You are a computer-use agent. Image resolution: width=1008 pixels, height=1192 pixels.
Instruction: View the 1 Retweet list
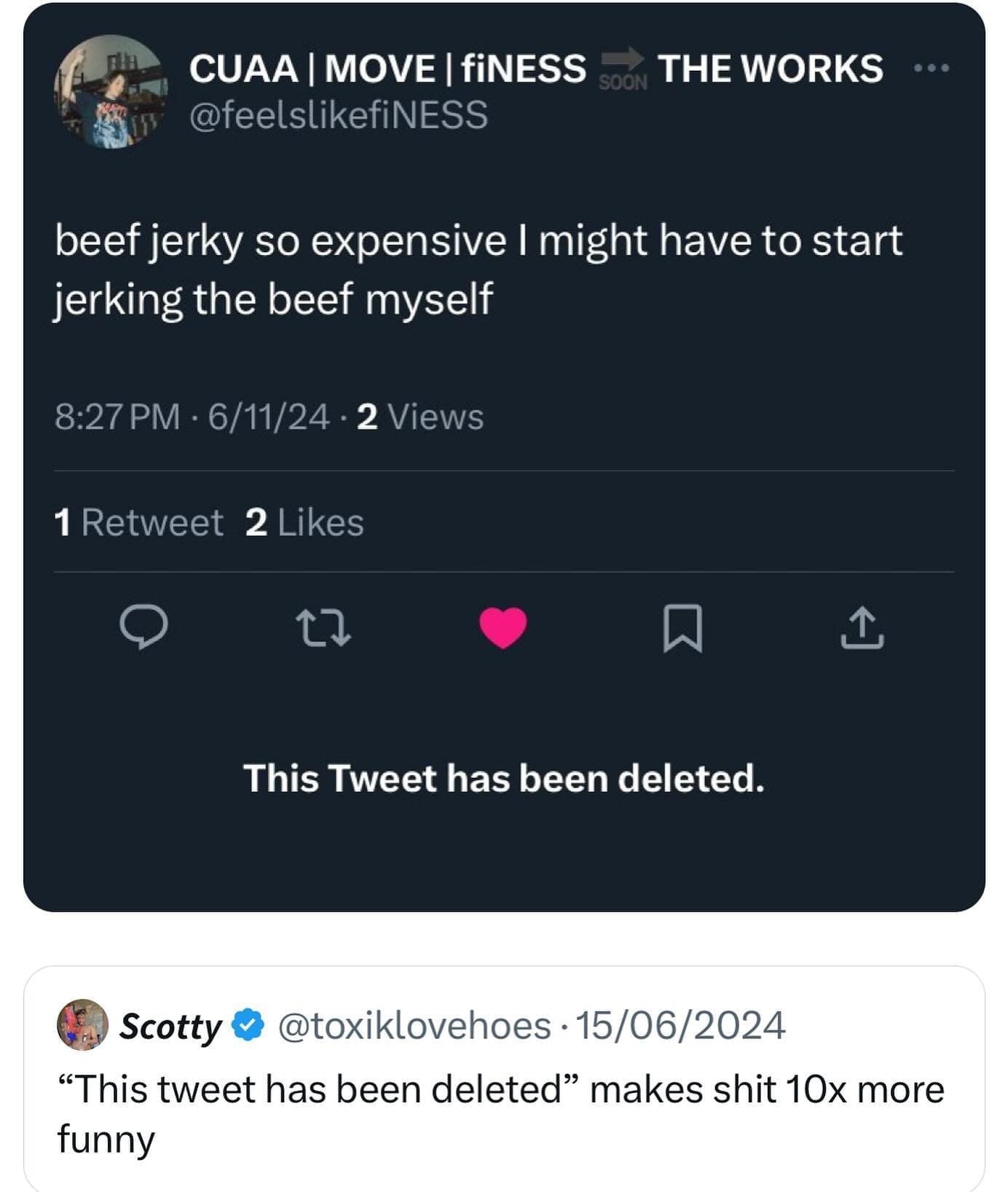[138, 522]
